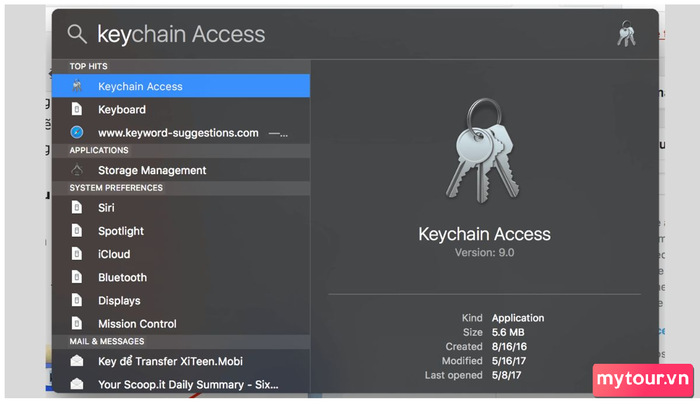The height and width of the screenshot is (405, 700).
Task: Click the Storage Management app icon
Action: click(x=77, y=170)
